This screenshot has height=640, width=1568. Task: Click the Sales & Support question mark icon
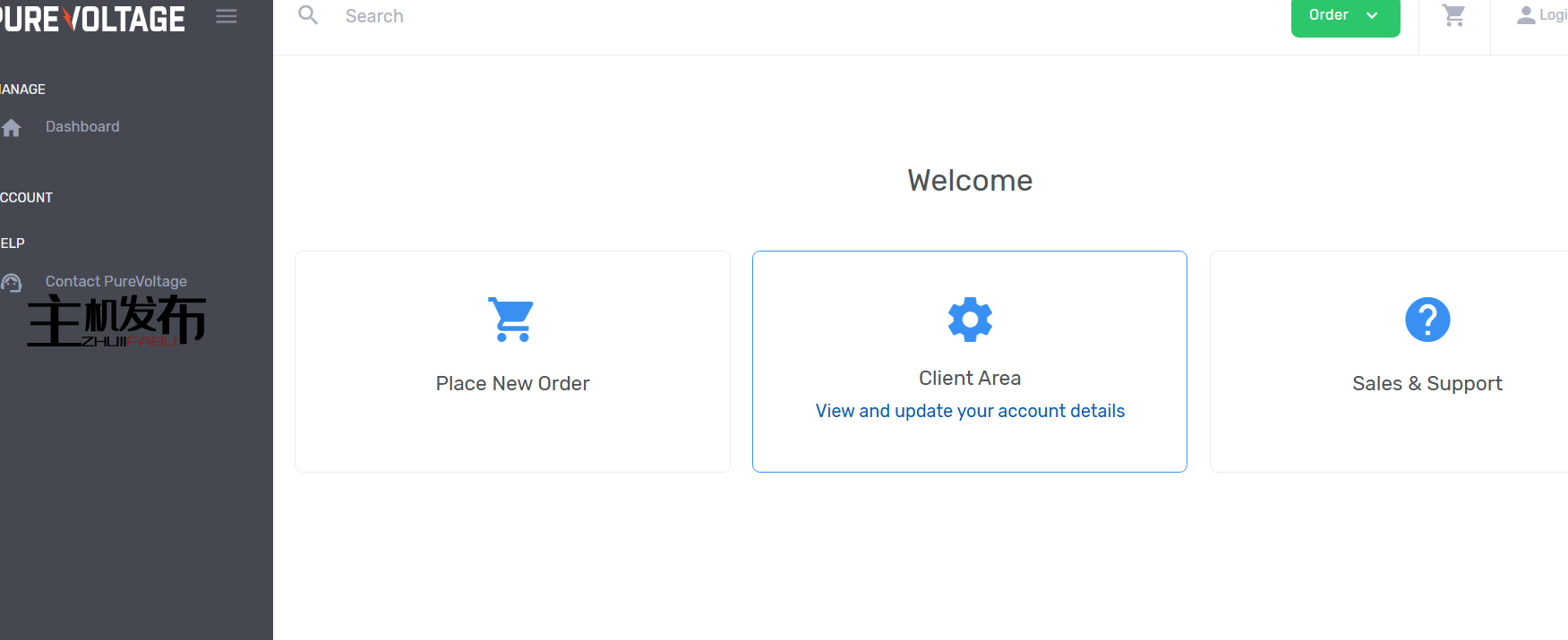tap(1427, 320)
